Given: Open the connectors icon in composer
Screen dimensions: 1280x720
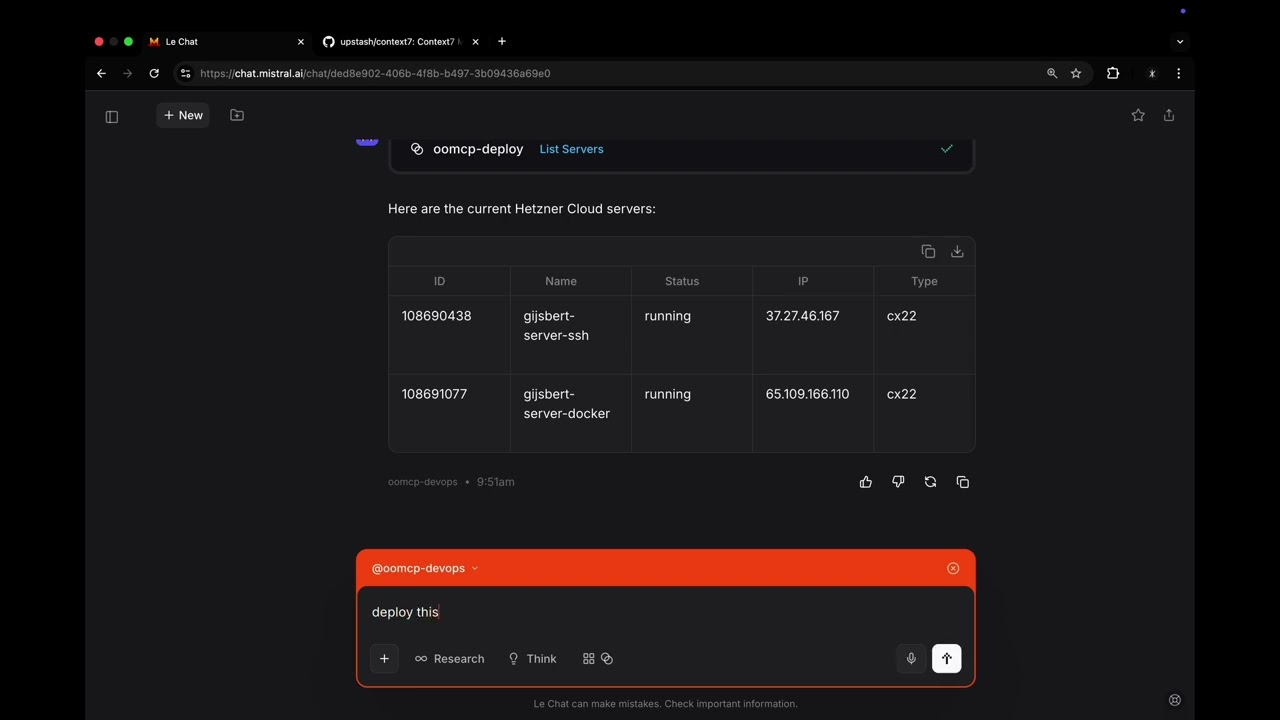Looking at the screenshot, I should pyautogui.click(x=607, y=659).
